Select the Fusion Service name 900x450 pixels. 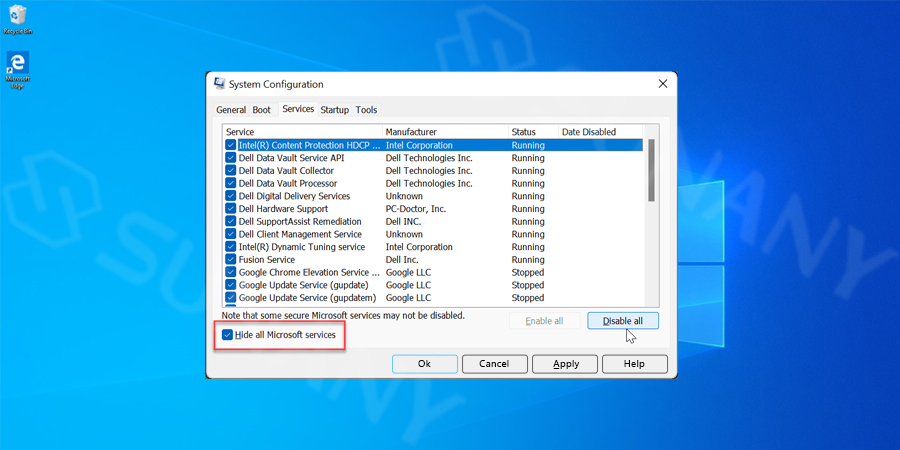tap(267, 259)
